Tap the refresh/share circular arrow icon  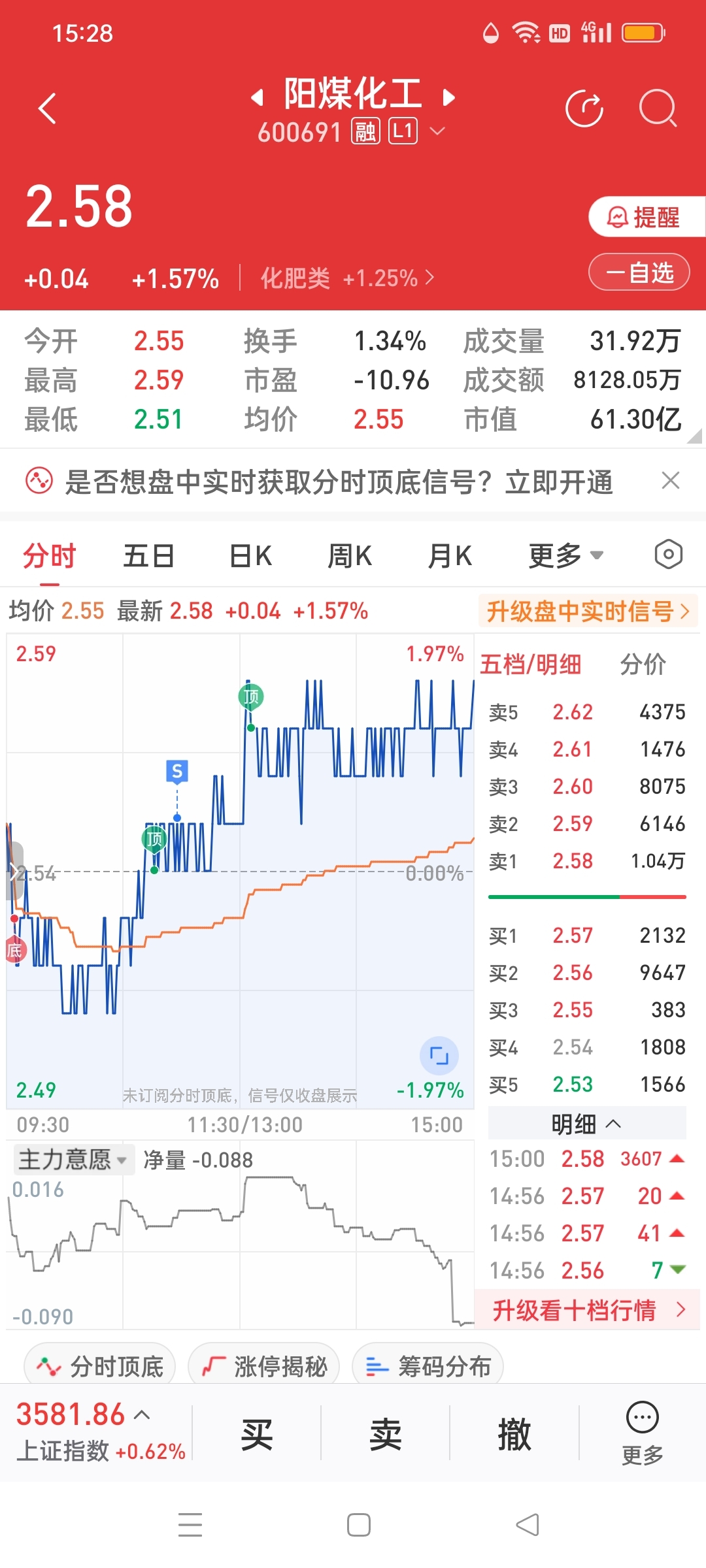tap(584, 108)
